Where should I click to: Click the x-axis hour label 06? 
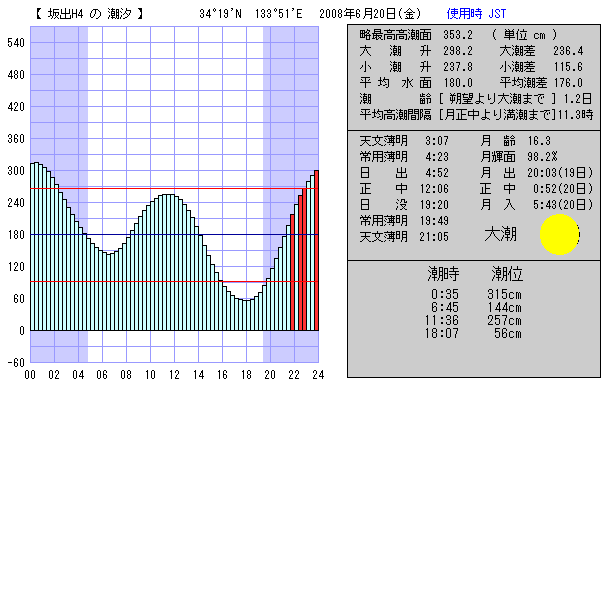click(x=102, y=375)
